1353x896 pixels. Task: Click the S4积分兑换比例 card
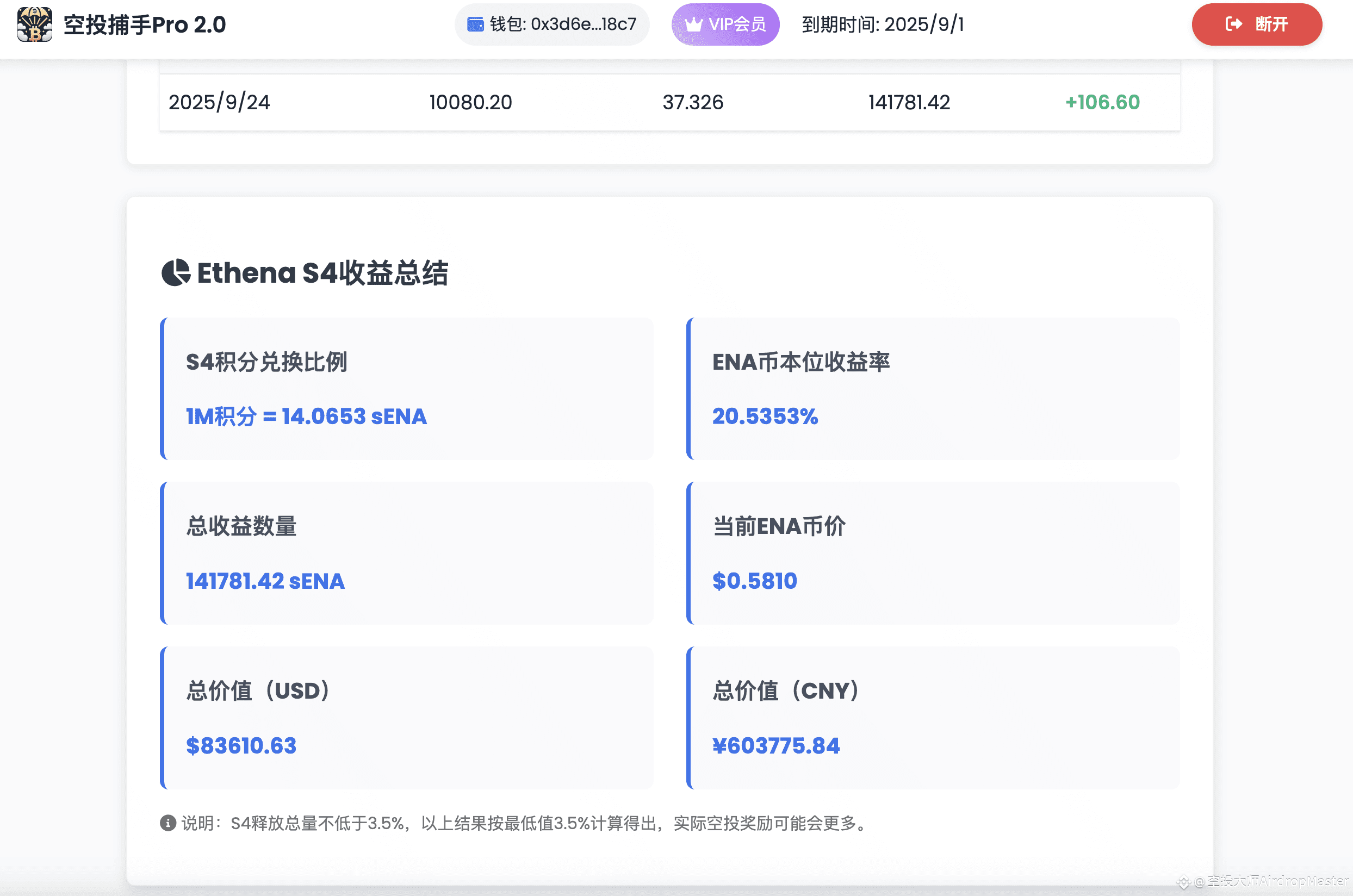tap(407, 389)
